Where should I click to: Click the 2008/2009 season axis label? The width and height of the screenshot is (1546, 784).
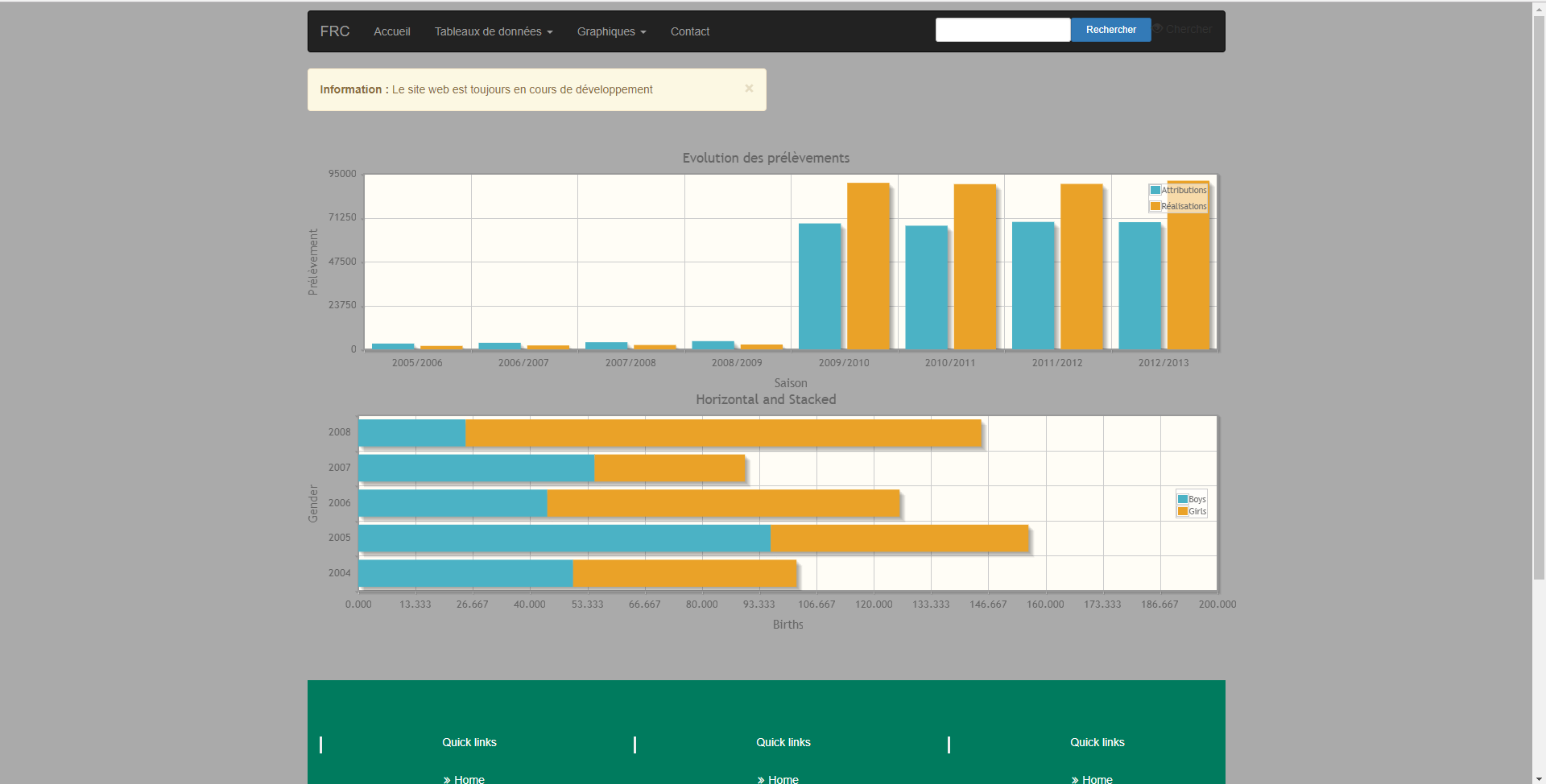click(x=737, y=363)
